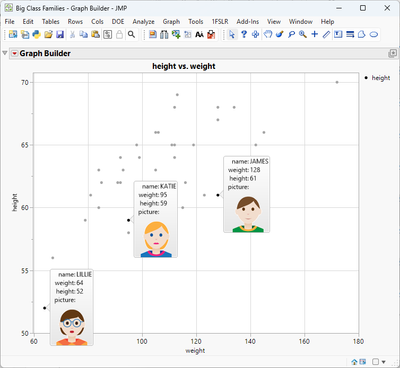Select the Arrow cursor tool
The width and height of the screenshot is (400, 368).
[232, 34]
